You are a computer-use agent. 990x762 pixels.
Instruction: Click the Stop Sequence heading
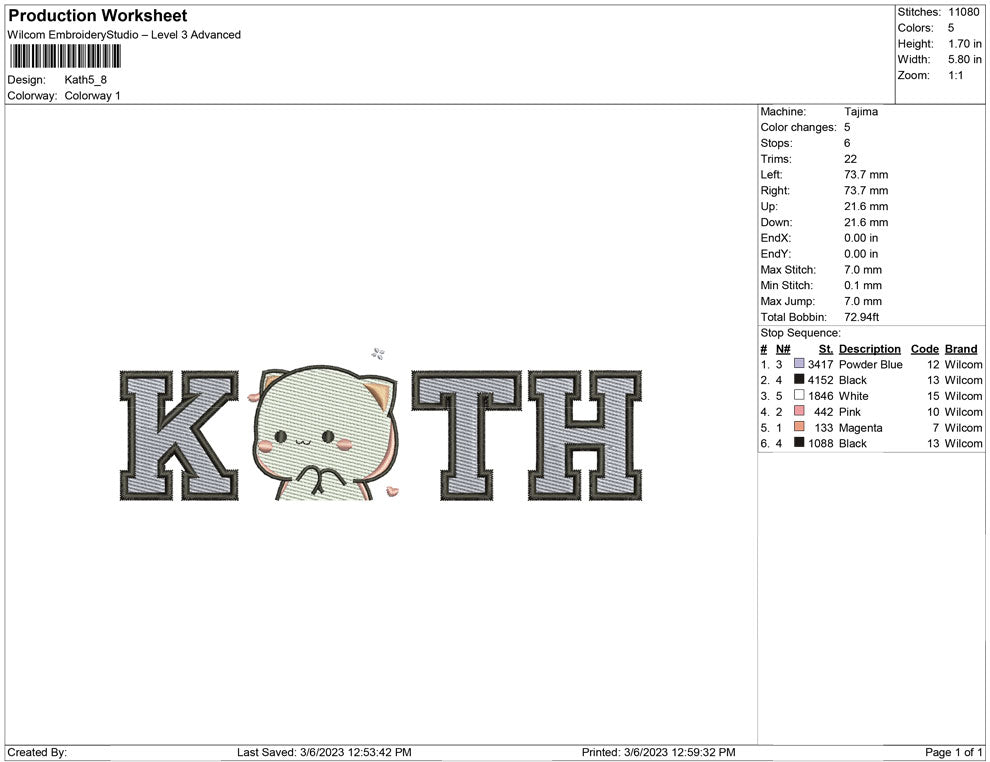click(x=800, y=332)
